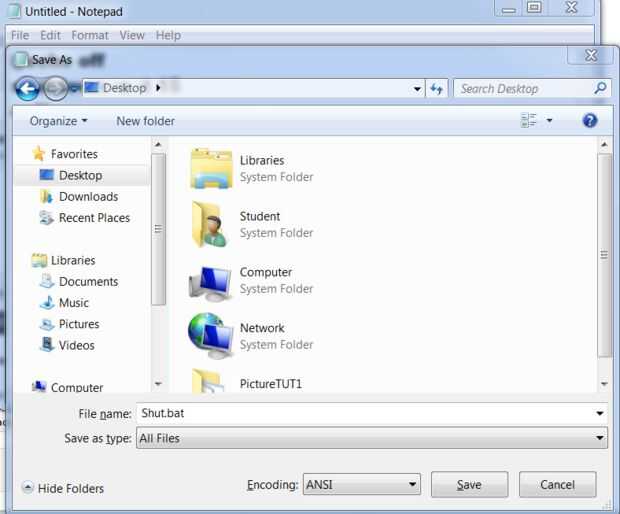The image size is (620, 514).
Task: Click the Back navigation arrow
Action: pyautogui.click(x=27, y=89)
